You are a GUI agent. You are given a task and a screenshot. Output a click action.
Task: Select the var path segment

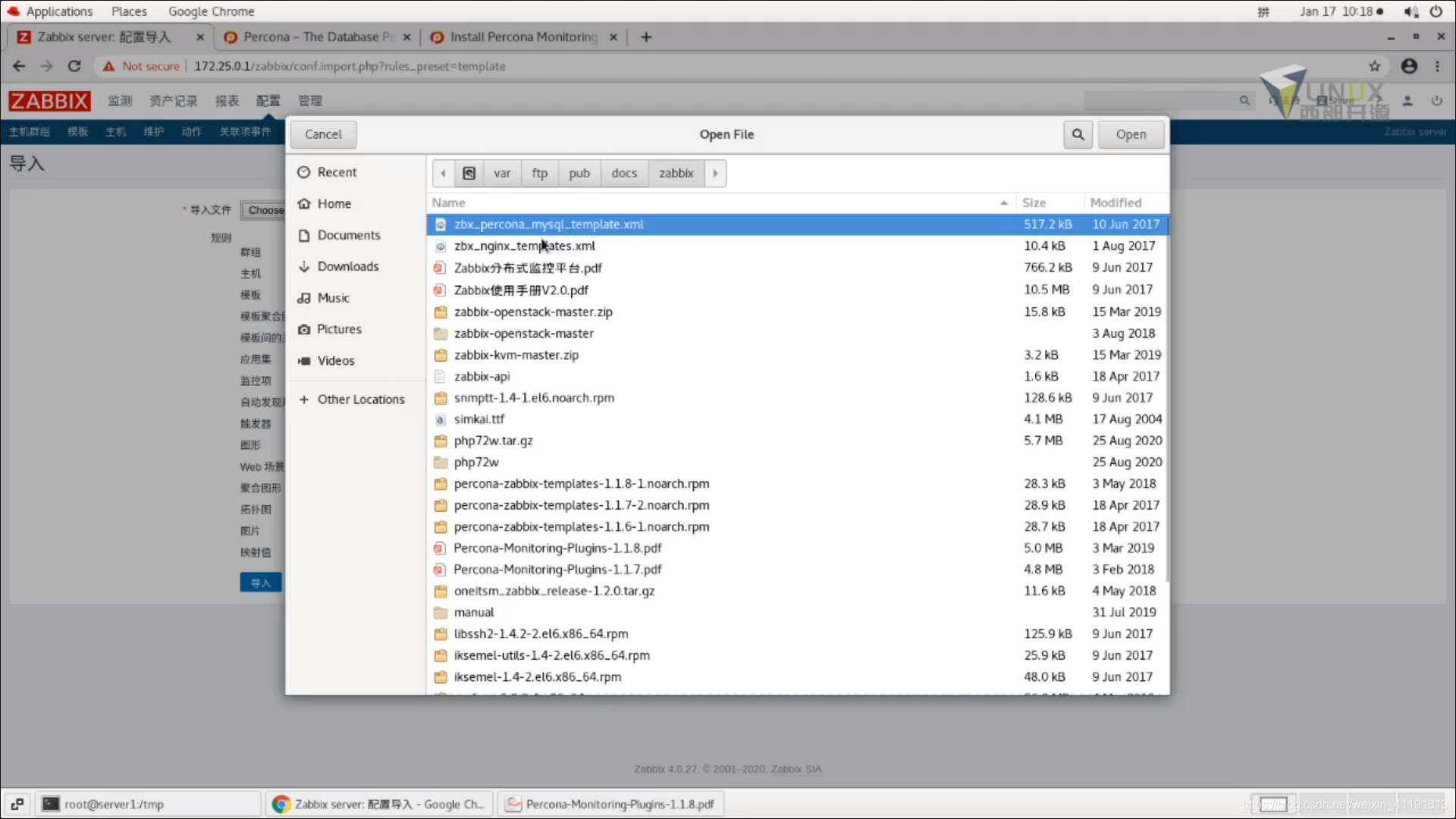[502, 173]
